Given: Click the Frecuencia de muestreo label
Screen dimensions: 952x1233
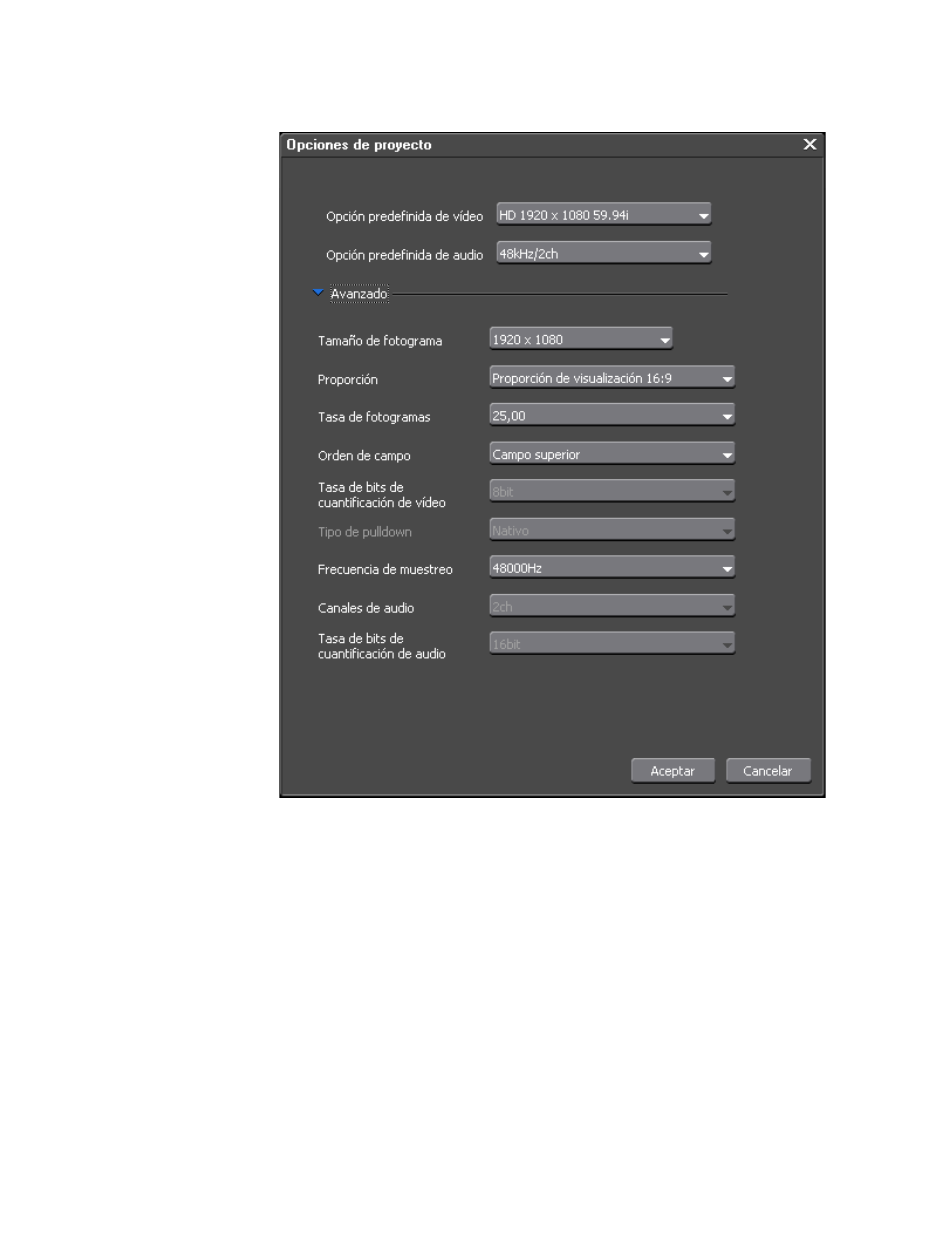Looking at the screenshot, I should pyautogui.click(x=385, y=569).
